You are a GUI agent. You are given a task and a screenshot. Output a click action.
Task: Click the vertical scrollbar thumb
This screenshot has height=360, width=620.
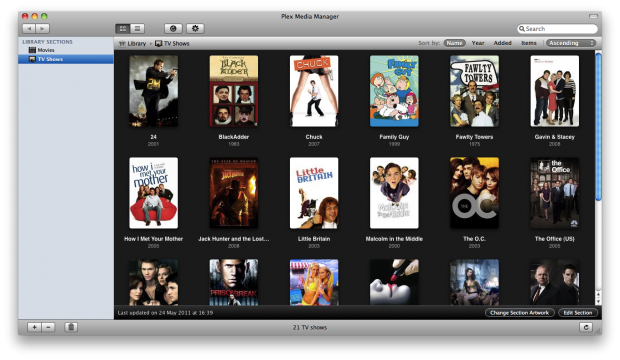[x=598, y=127]
